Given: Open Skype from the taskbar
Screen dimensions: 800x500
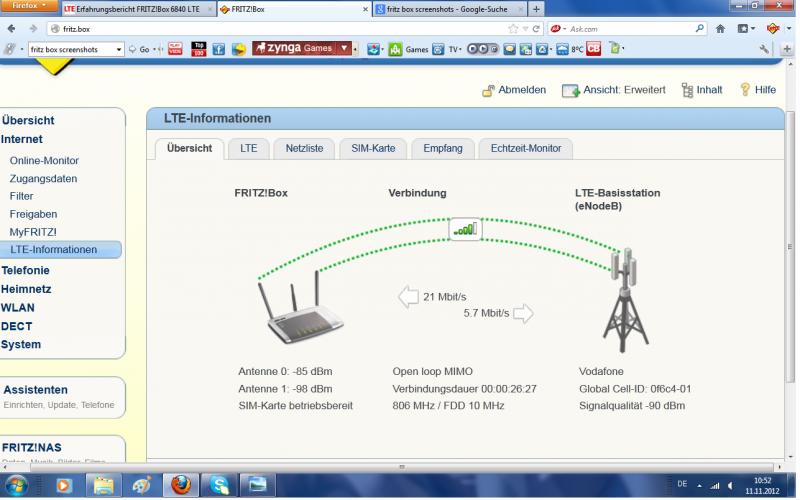Looking at the screenshot, I should tap(220, 485).
